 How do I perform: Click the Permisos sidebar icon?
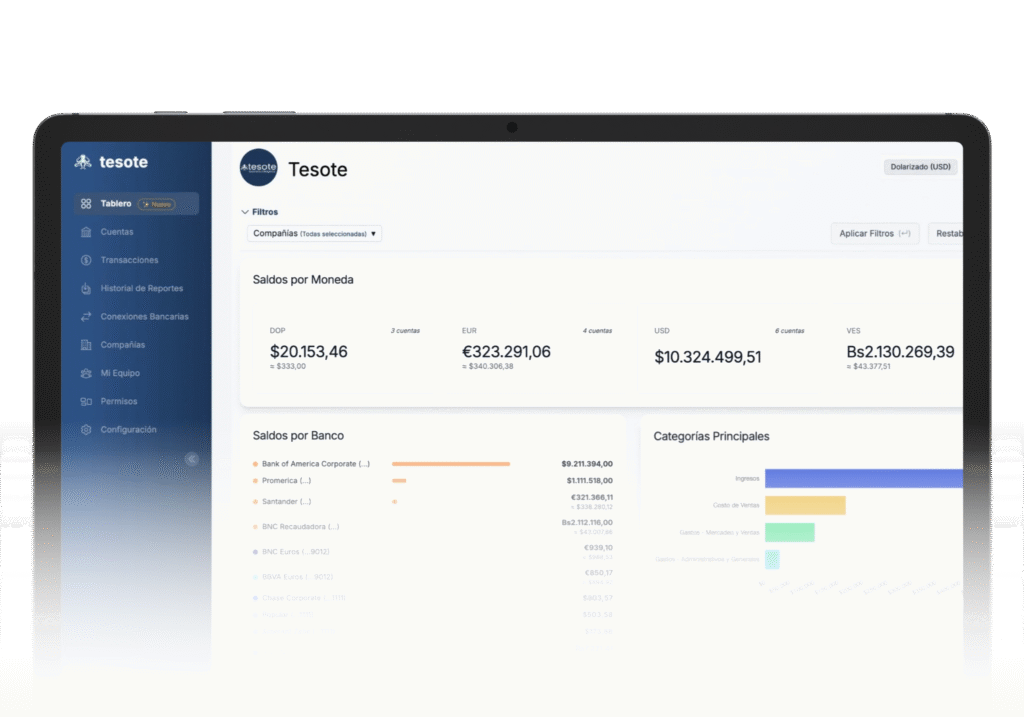86,402
